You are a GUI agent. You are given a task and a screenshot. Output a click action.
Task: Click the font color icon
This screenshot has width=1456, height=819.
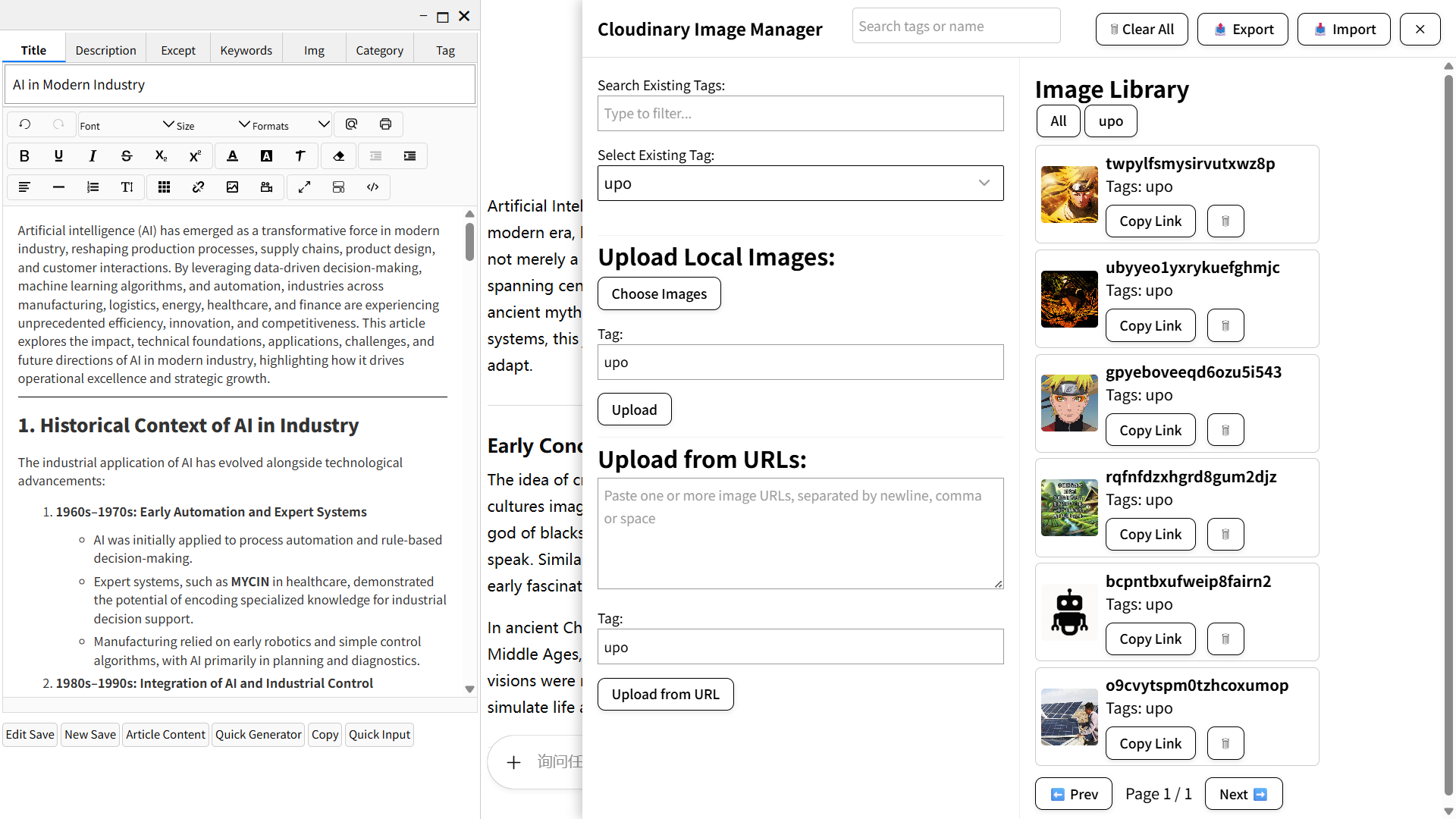click(232, 156)
